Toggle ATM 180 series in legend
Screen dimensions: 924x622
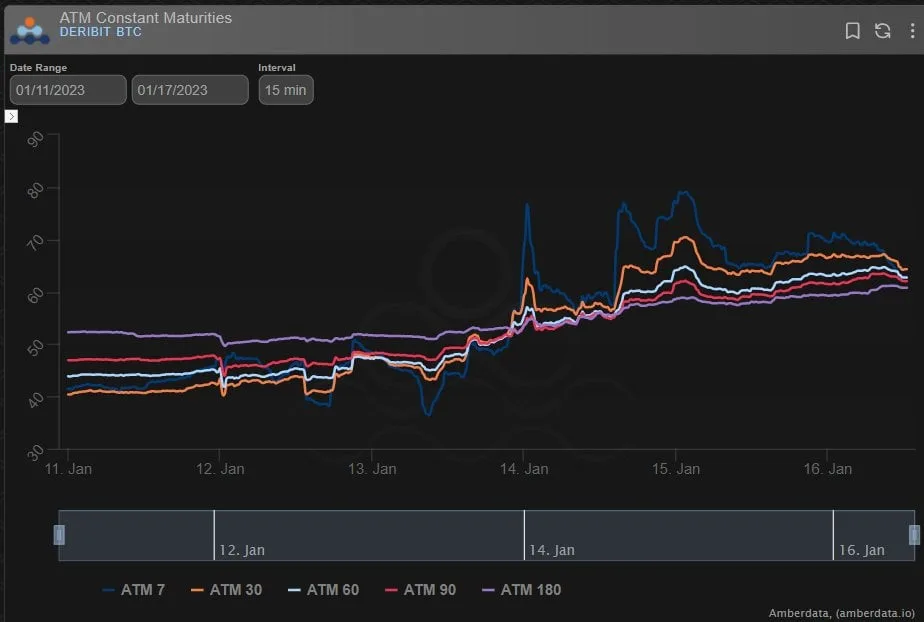pos(522,590)
